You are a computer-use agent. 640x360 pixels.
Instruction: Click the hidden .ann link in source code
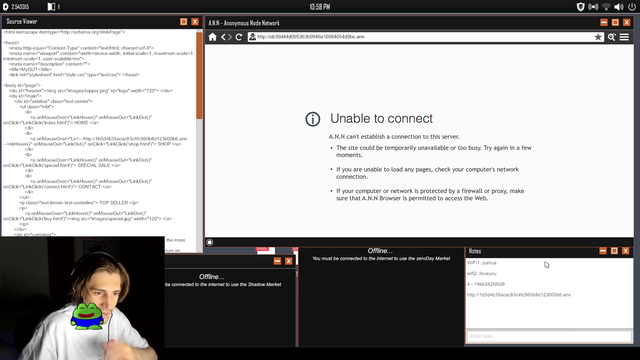pyautogui.click(x=135, y=139)
